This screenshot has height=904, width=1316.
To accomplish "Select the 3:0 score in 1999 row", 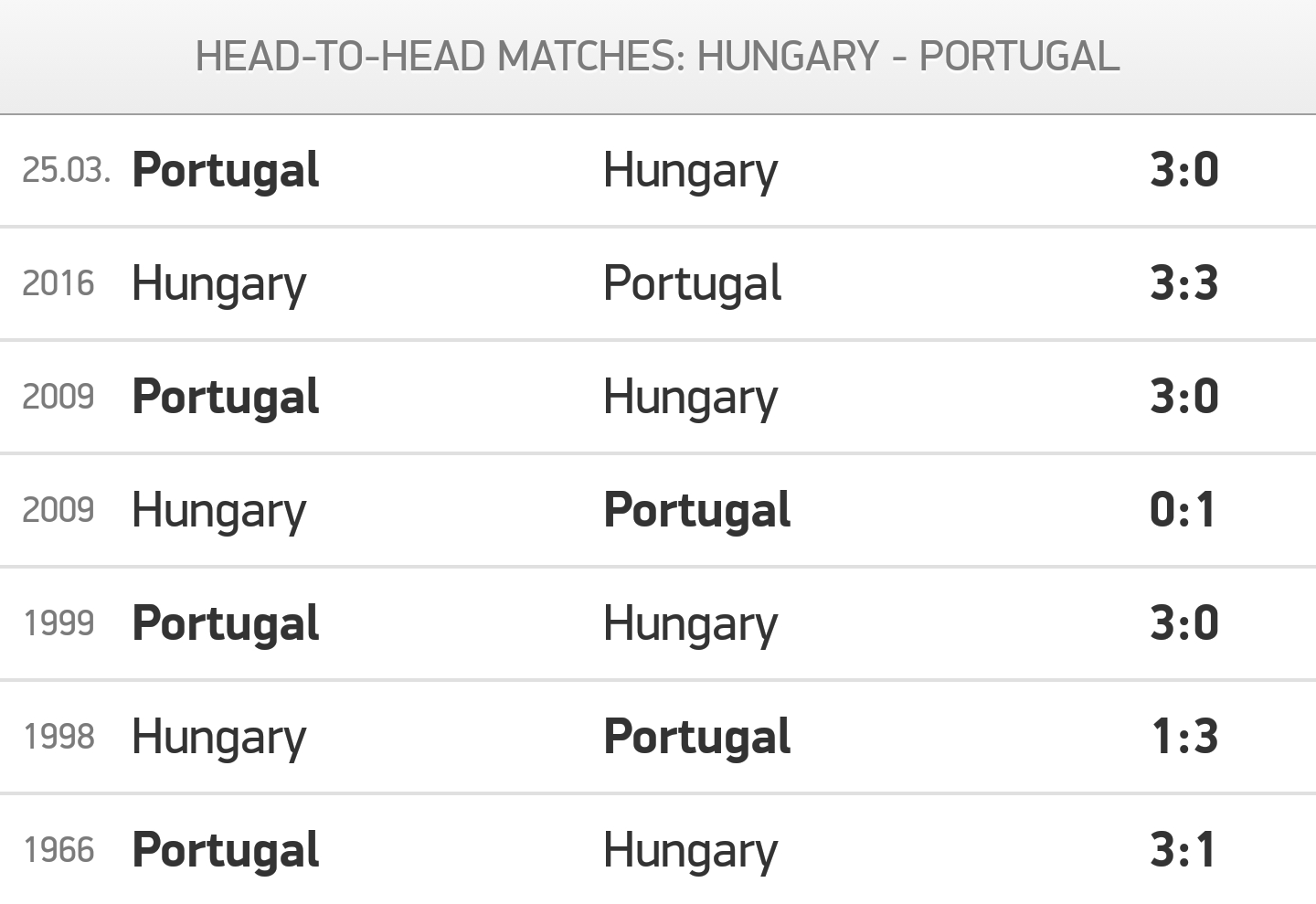I will [1183, 623].
